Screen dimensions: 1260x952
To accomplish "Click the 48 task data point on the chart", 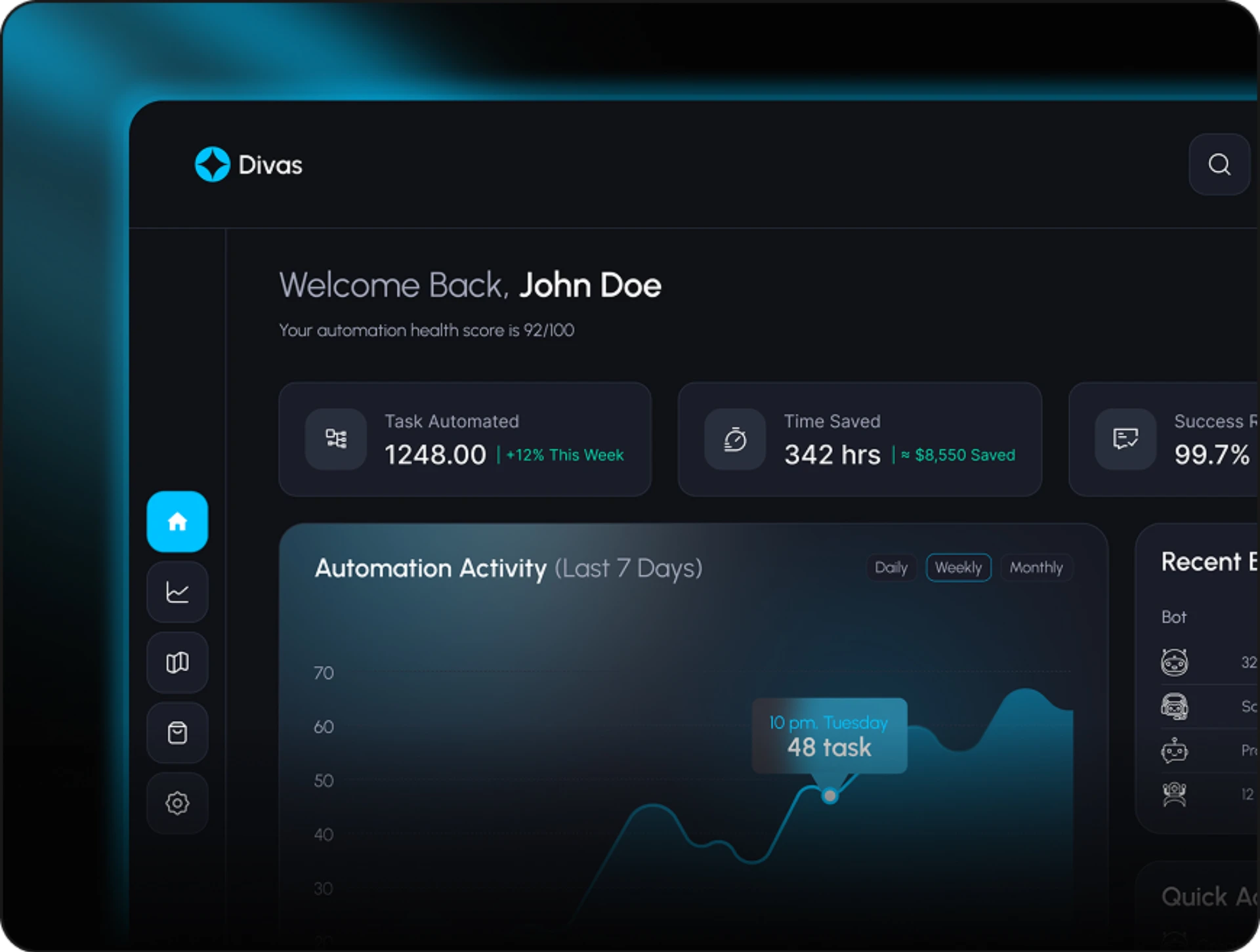I will click(829, 796).
